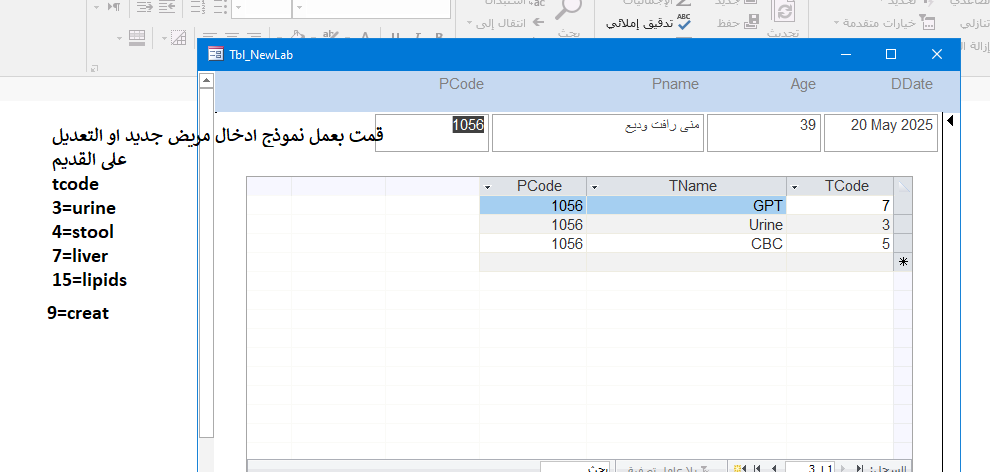Select the Urine cell in TName column
This screenshot has height=472, width=990.
pyautogui.click(x=686, y=225)
